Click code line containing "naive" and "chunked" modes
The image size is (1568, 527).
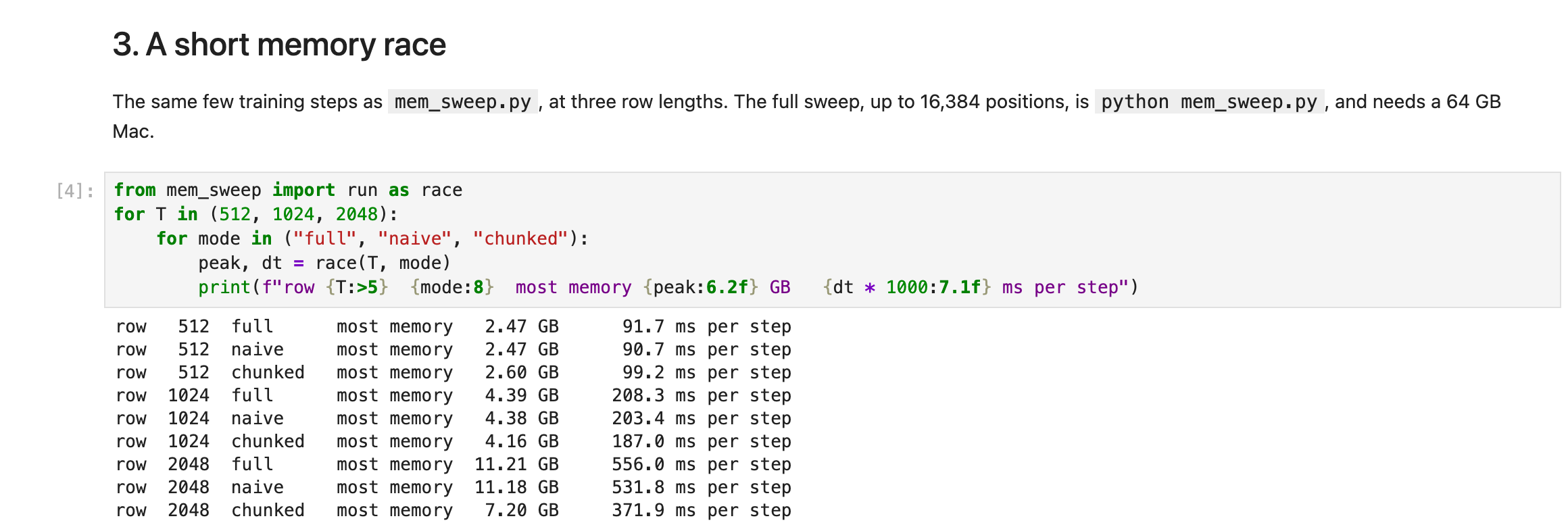click(x=372, y=239)
